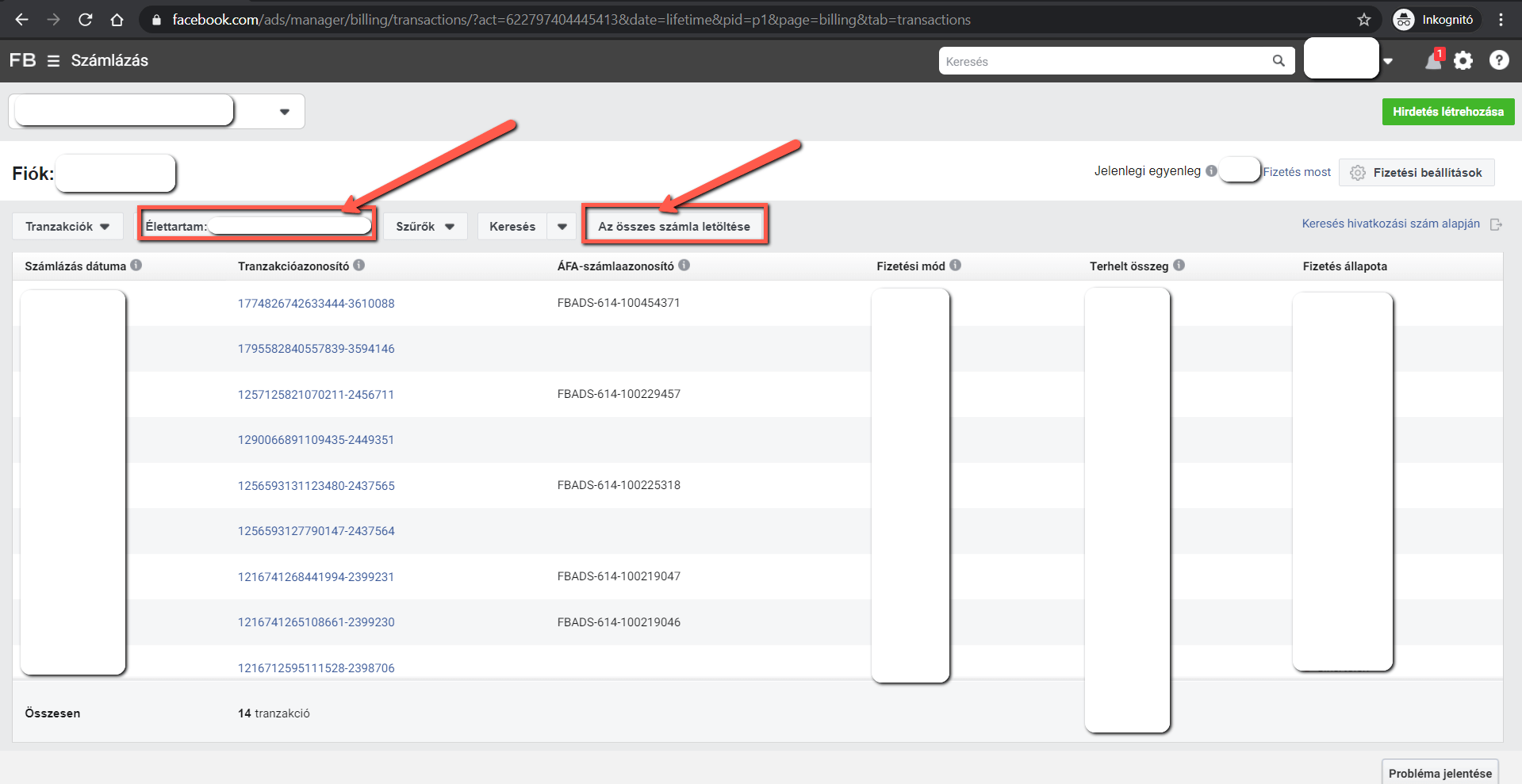
Task: Select invoice ID FBADS-614-100219047
Action: coord(619,576)
